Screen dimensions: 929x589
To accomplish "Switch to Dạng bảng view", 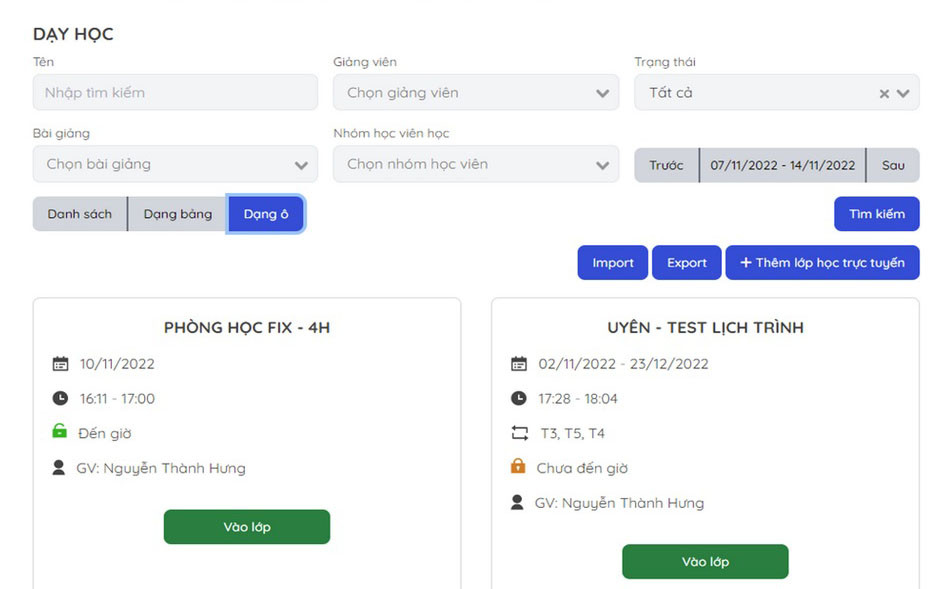I will [178, 214].
